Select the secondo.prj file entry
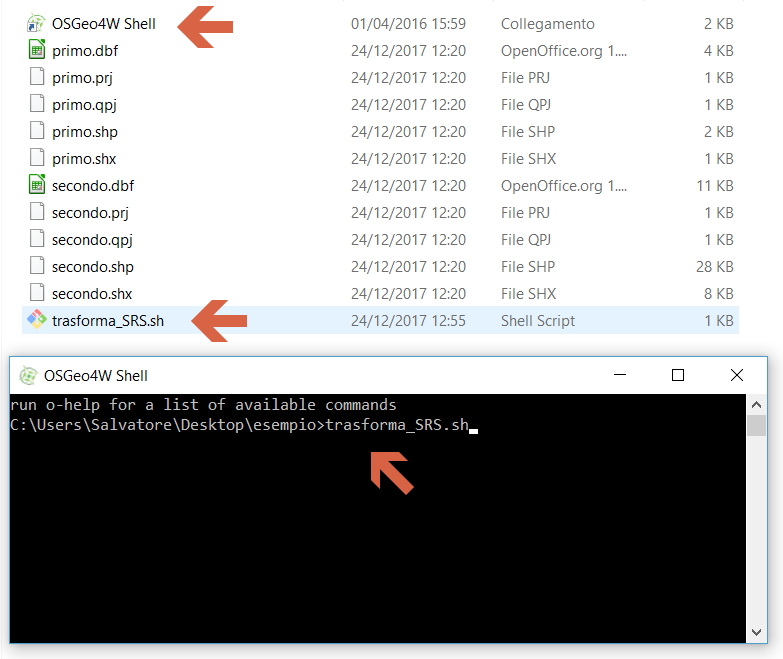This screenshot has width=783, height=659. coord(90,213)
